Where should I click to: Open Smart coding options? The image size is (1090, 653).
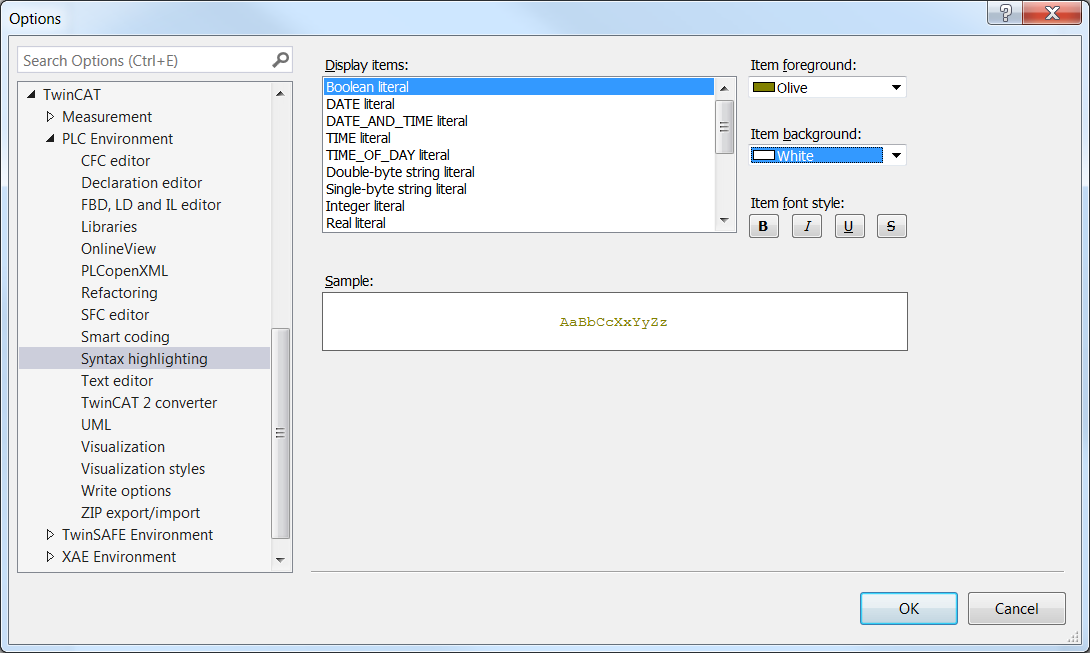[x=125, y=337]
